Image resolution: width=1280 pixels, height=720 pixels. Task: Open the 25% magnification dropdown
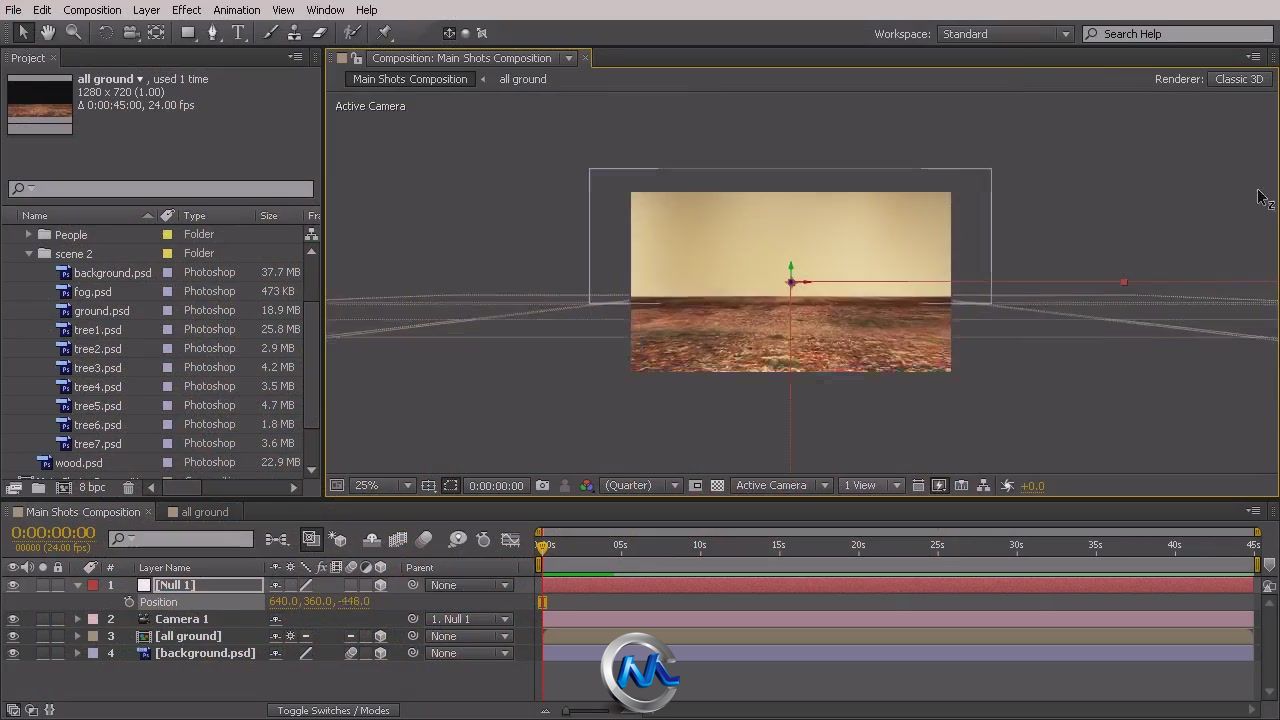[x=383, y=486]
